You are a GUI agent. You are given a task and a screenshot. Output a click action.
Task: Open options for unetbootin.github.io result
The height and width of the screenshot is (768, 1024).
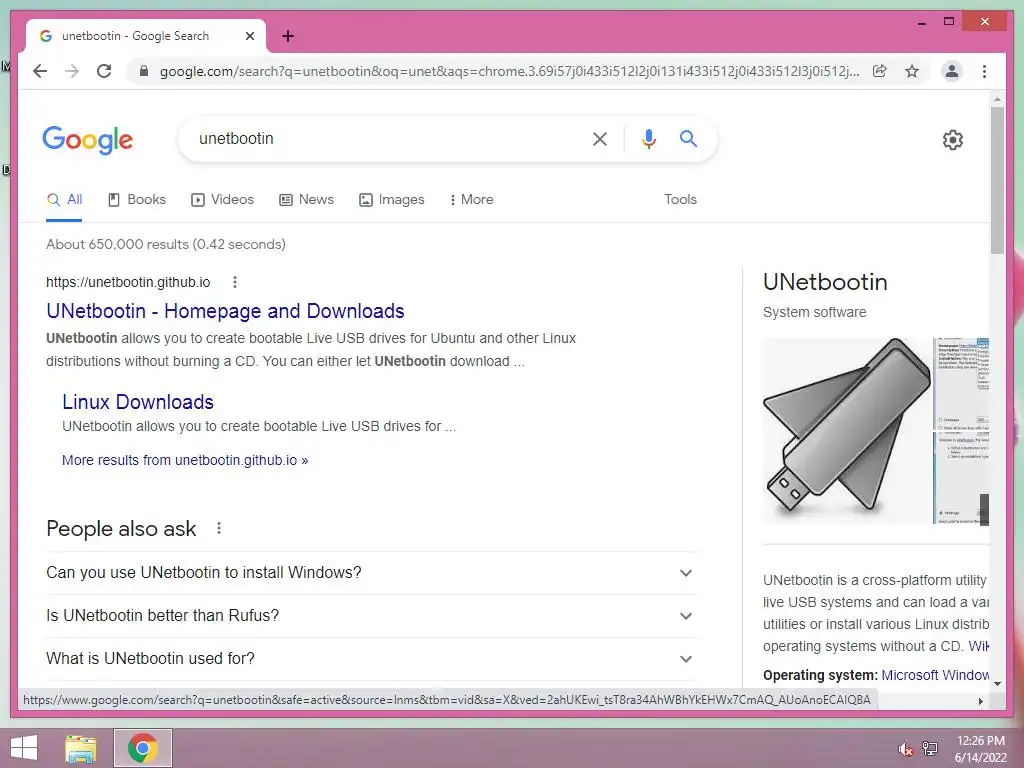pos(235,282)
